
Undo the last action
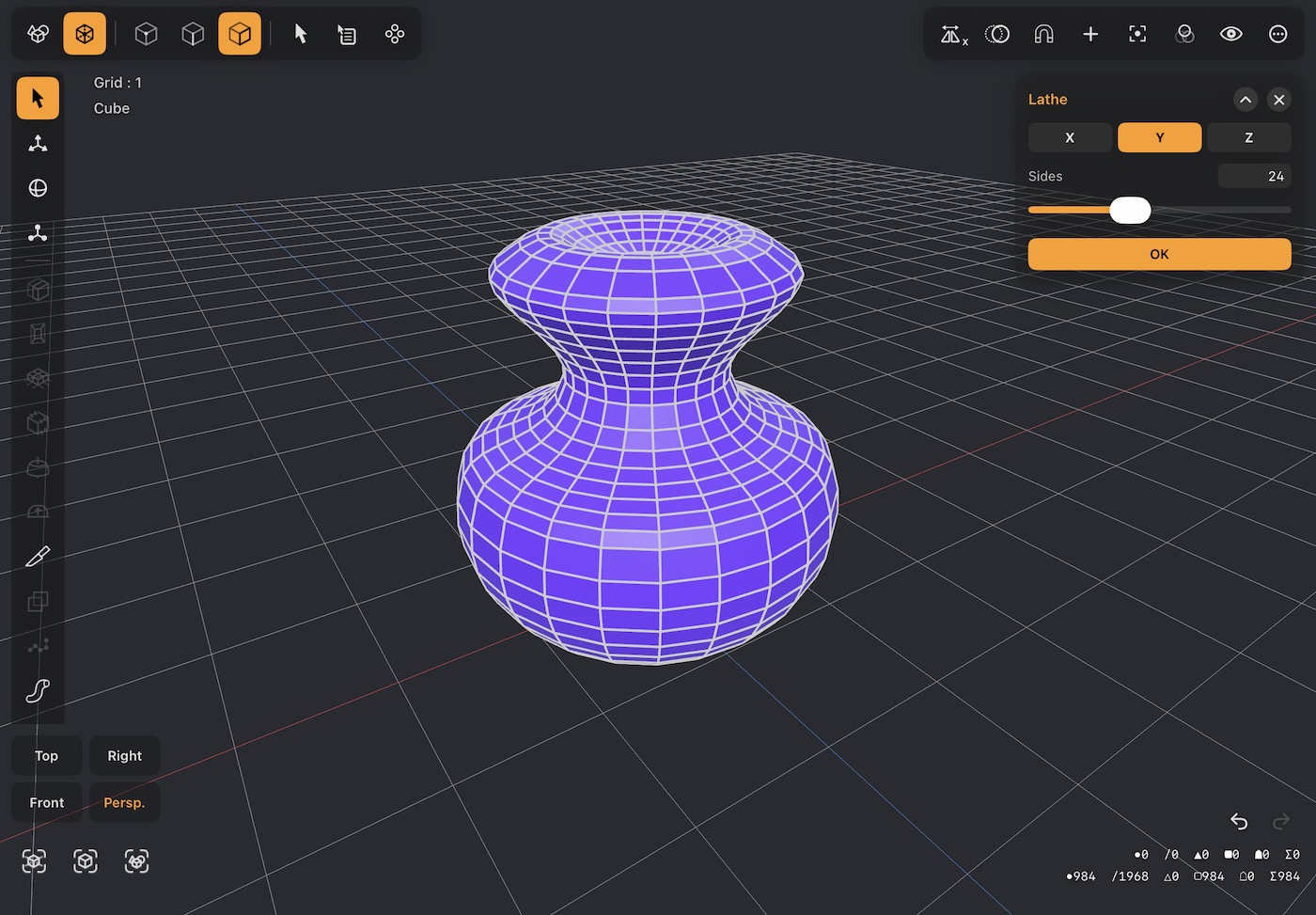pyautogui.click(x=1239, y=822)
